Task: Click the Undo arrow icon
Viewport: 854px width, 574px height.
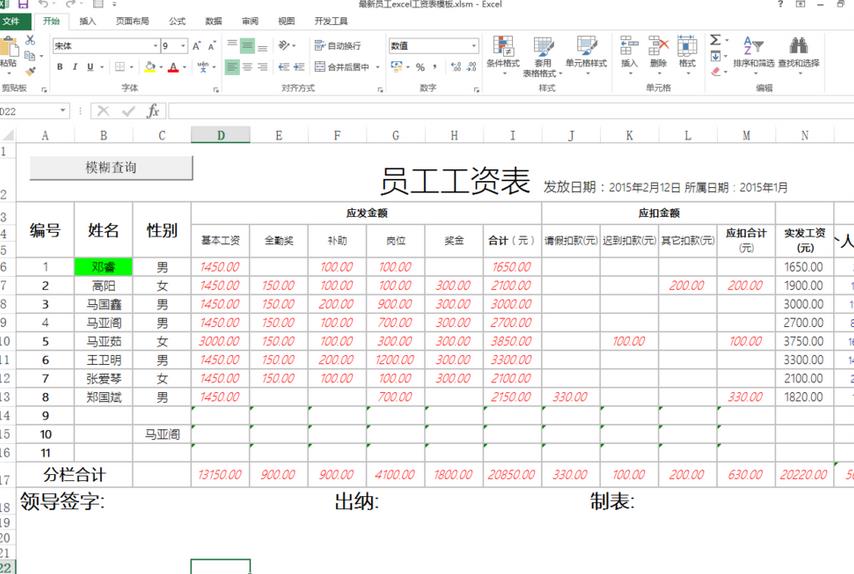Action: pos(44,4)
